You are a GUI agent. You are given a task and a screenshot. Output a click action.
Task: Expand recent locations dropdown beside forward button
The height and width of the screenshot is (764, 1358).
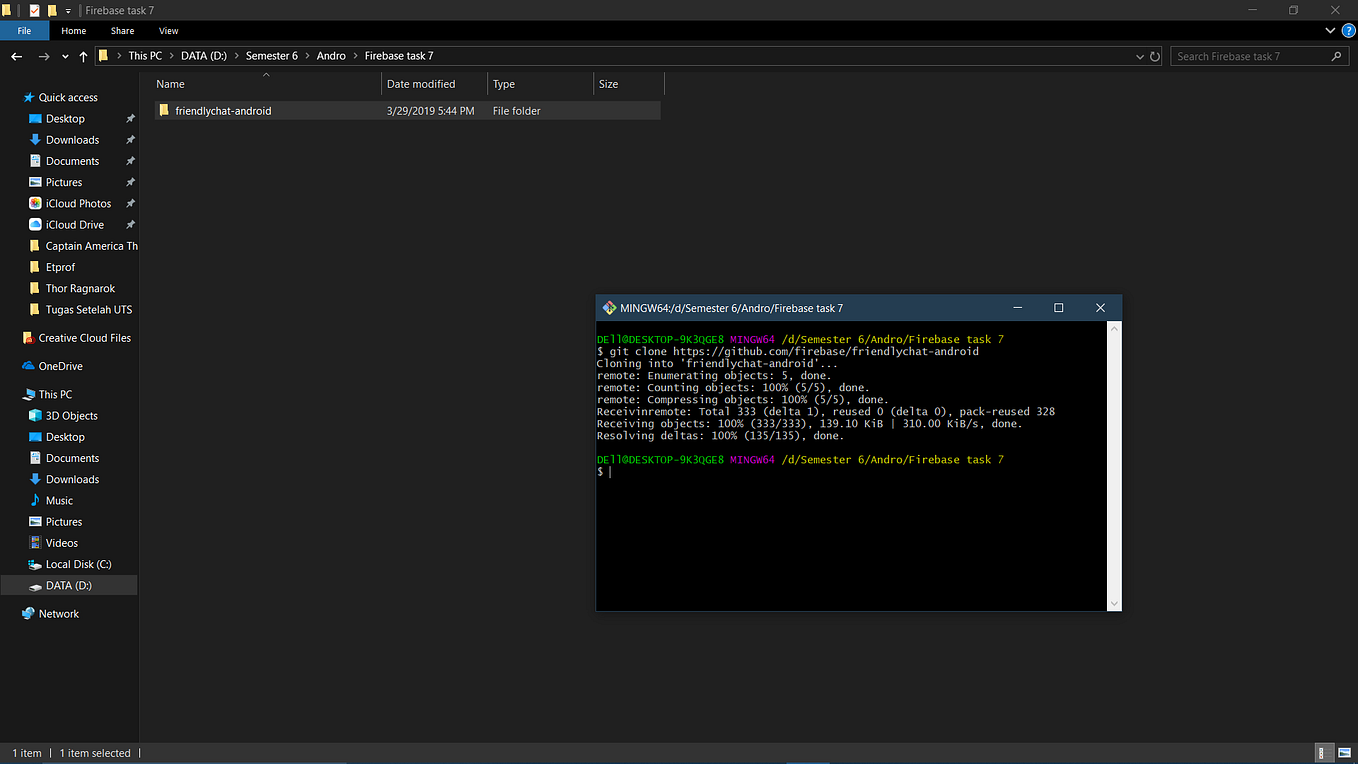pyautogui.click(x=64, y=56)
